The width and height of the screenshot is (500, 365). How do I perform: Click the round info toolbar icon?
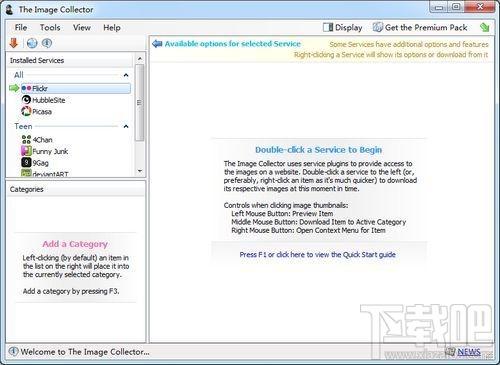(x=47, y=43)
